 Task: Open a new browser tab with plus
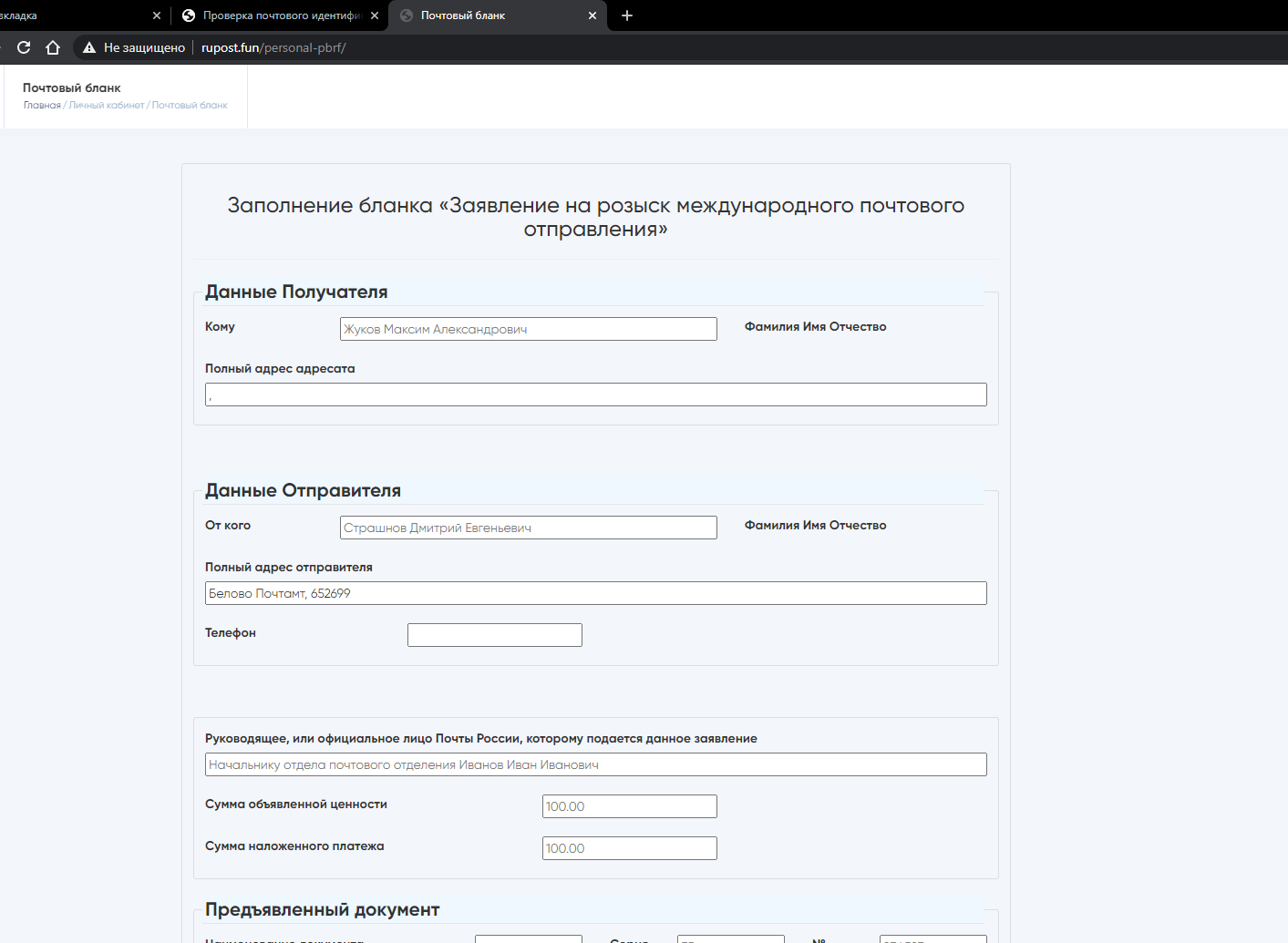(x=627, y=15)
